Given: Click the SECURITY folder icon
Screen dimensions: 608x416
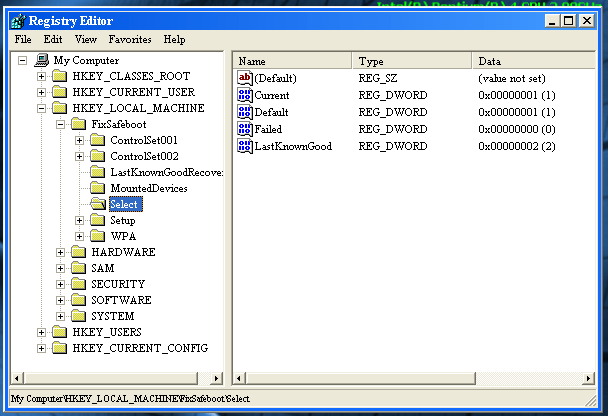Looking at the screenshot, I should click(x=79, y=284).
